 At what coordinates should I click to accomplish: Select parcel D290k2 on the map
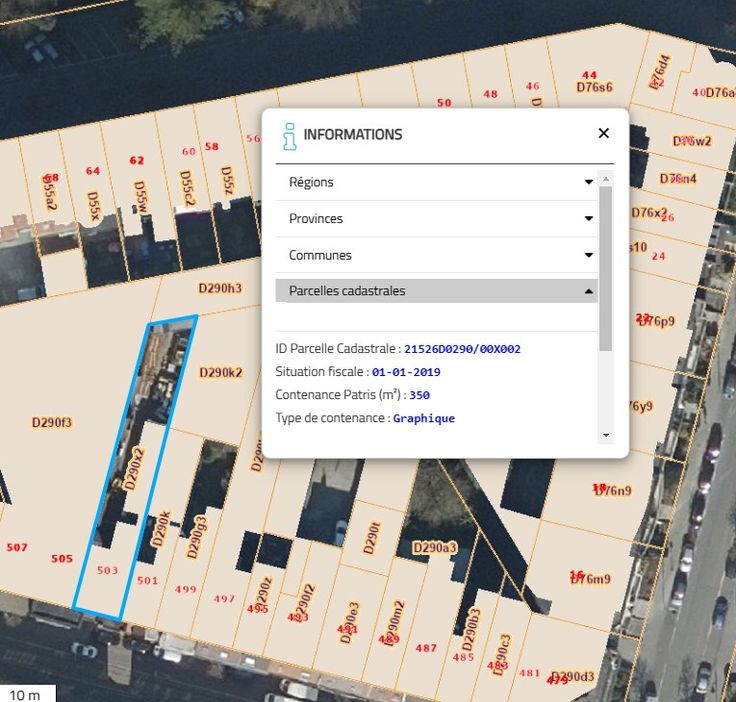click(220, 373)
